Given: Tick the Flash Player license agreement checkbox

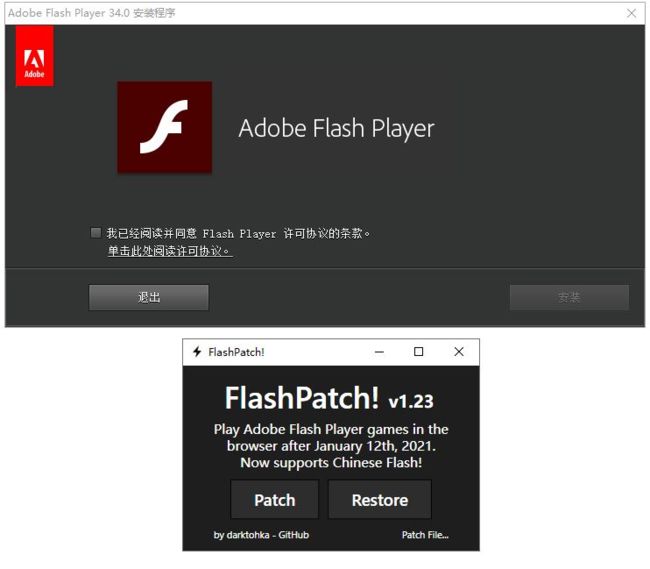Looking at the screenshot, I should [96, 232].
